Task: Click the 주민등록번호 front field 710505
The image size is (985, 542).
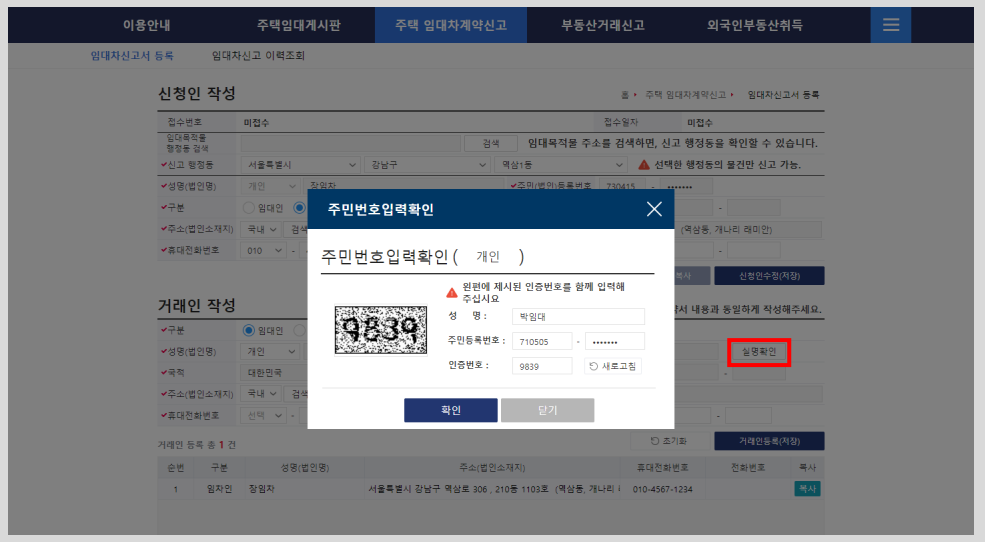Action: click(x=541, y=342)
